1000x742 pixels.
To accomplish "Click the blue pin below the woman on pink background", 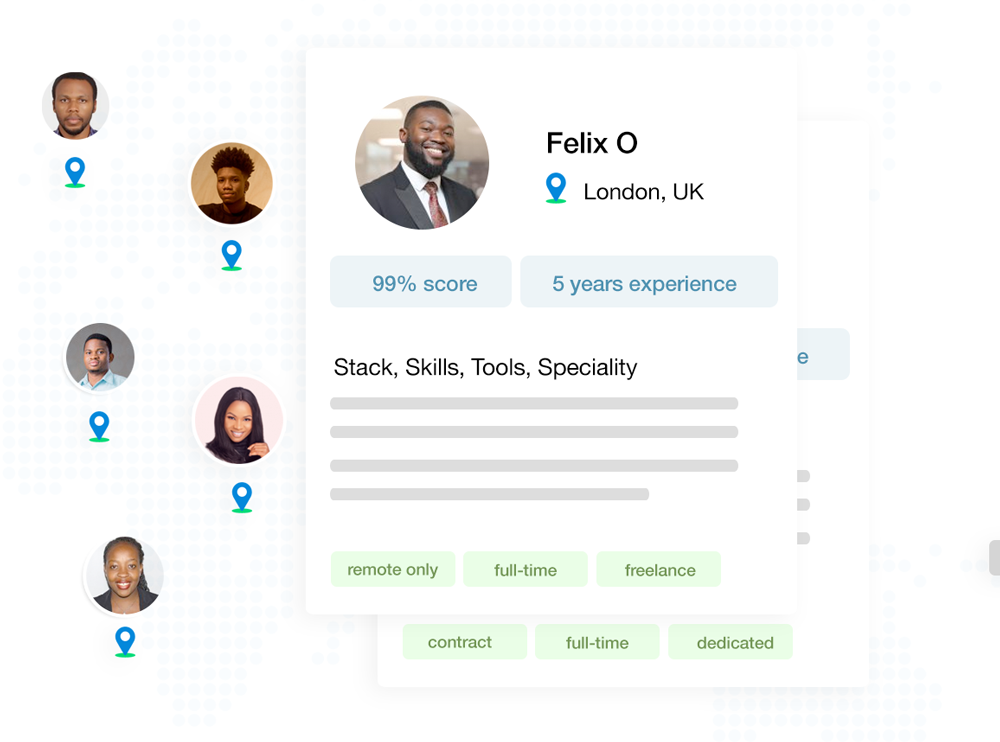I will pos(241,497).
